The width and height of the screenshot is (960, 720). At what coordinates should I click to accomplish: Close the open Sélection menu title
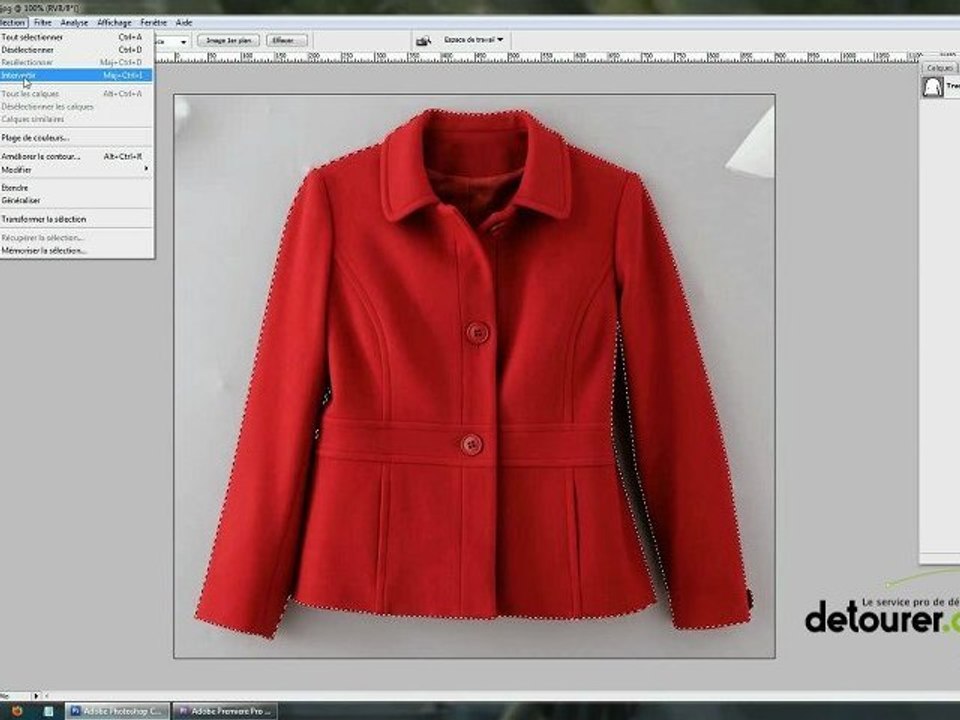point(13,23)
